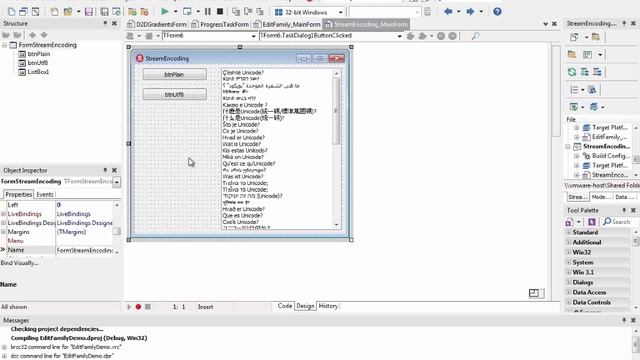
Task: Open the dropdown arrow next to the Run button
Action: click(176, 12)
